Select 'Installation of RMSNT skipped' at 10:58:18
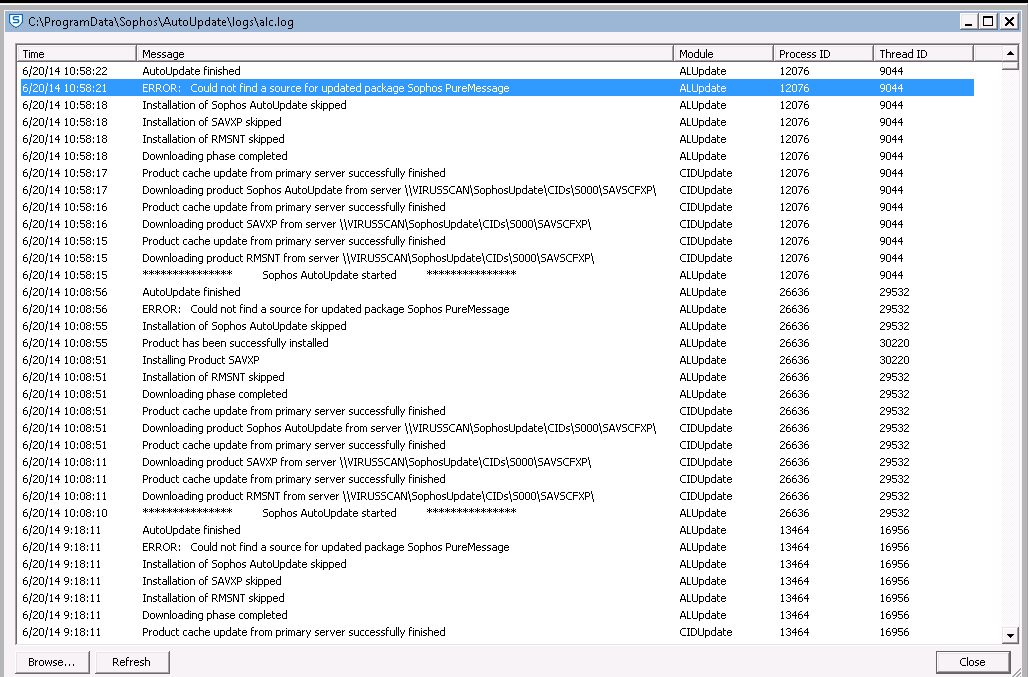Image resolution: width=1028 pixels, height=677 pixels. pyautogui.click(x=497, y=139)
